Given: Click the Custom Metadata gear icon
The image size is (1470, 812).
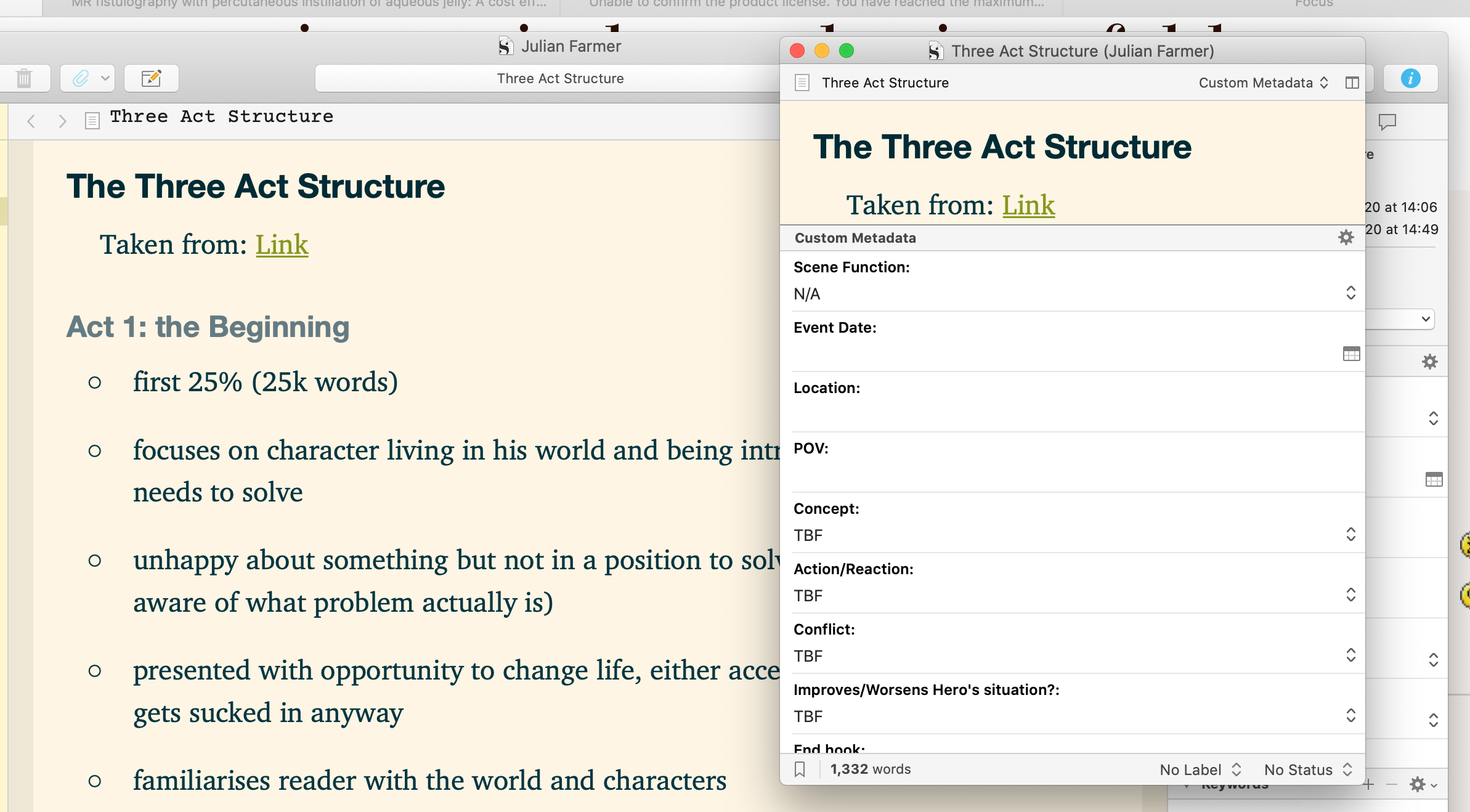Looking at the screenshot, I should [x=1346, y=237].
